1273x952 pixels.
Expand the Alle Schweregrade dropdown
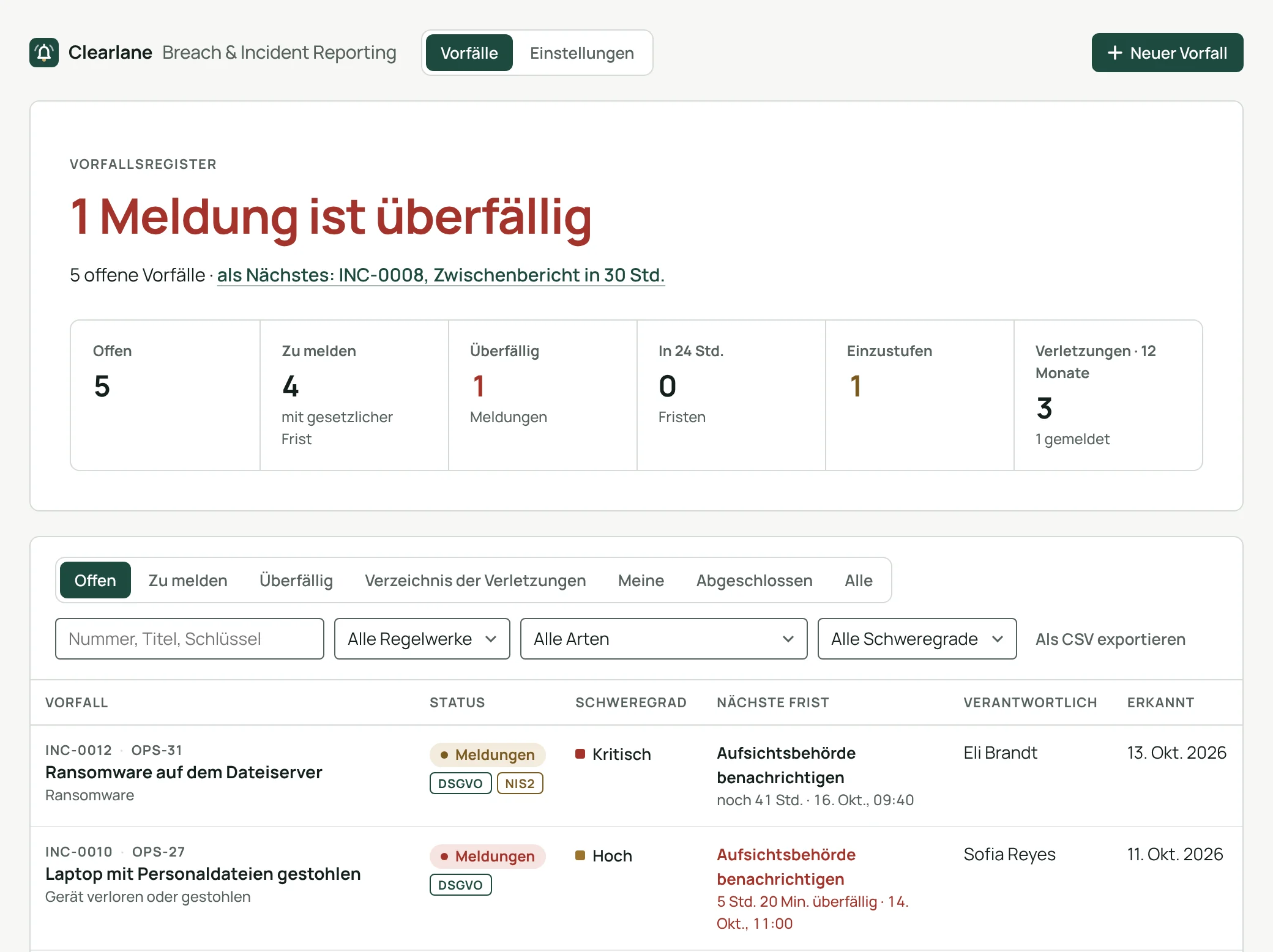tap(917, 639)
